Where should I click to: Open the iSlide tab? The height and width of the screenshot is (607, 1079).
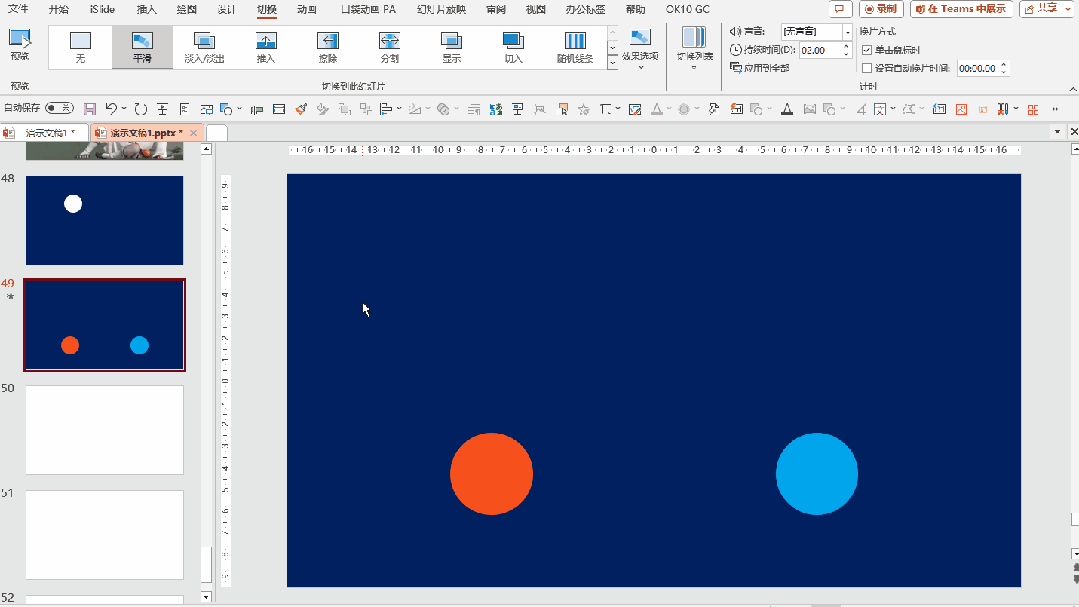[103, 9]
